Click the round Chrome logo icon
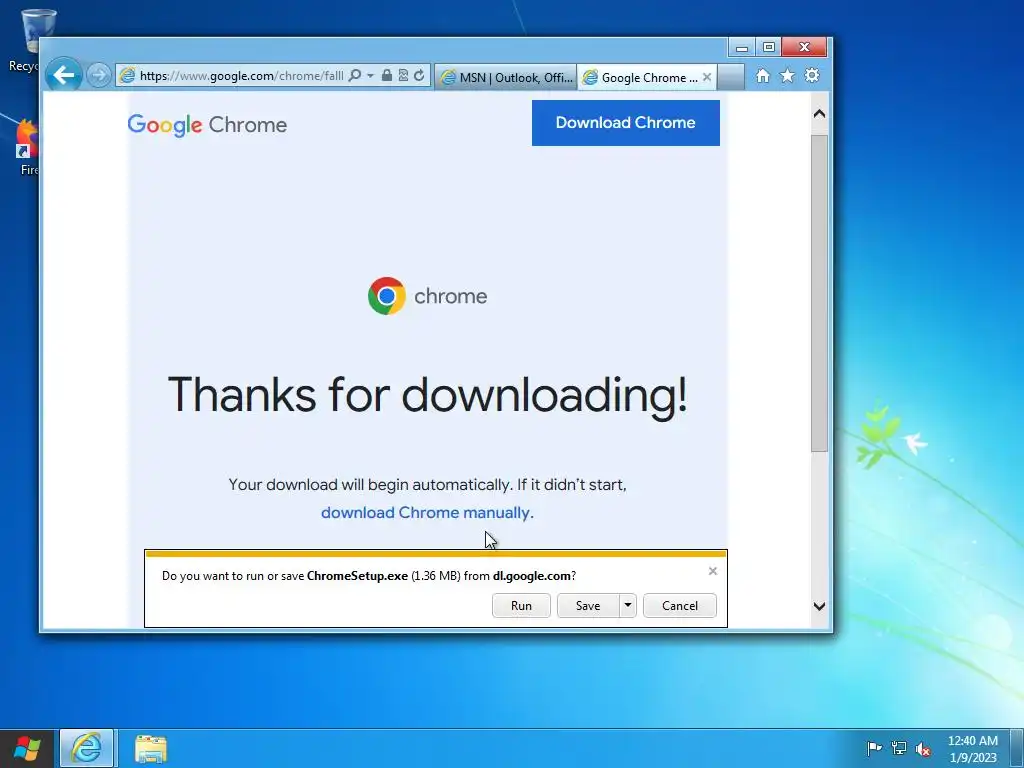Screen dimensions: 1024x768 tap(387, 296)
